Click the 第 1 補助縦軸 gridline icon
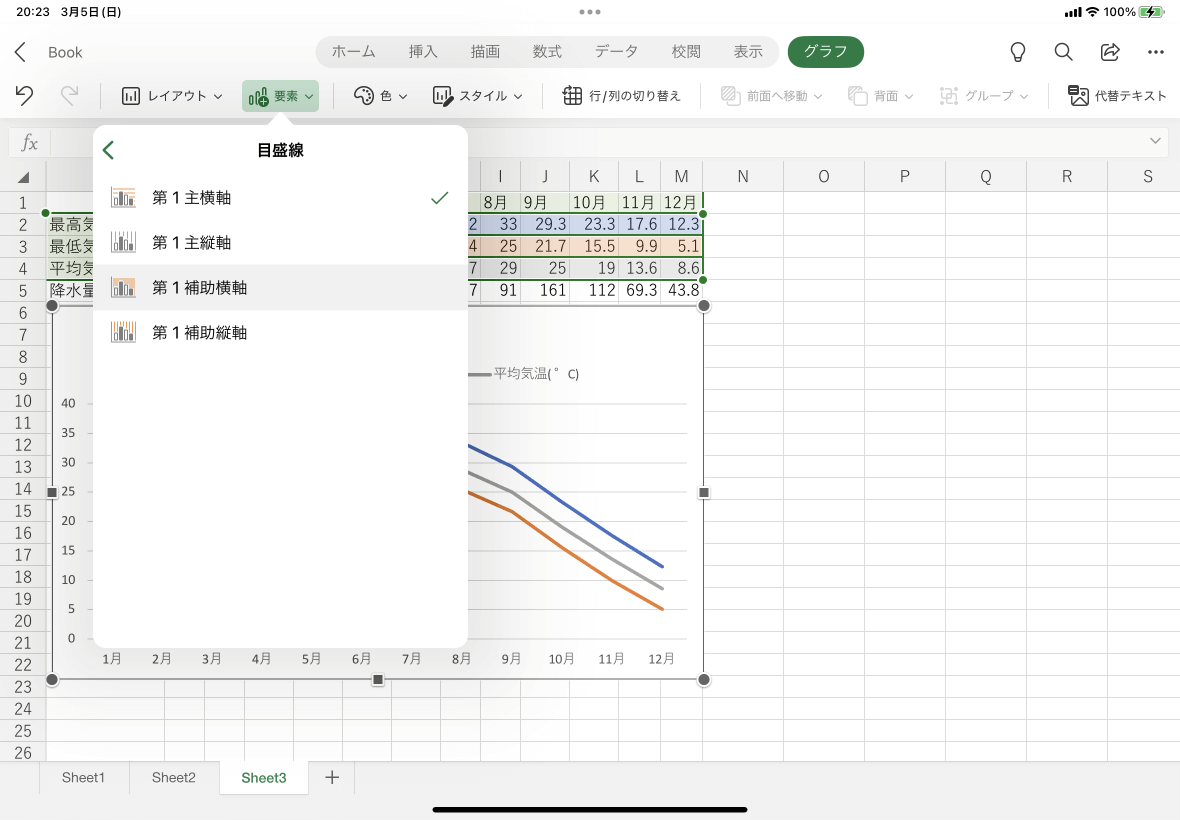This screenshot has width=1180, height=820. click(123, 333)
